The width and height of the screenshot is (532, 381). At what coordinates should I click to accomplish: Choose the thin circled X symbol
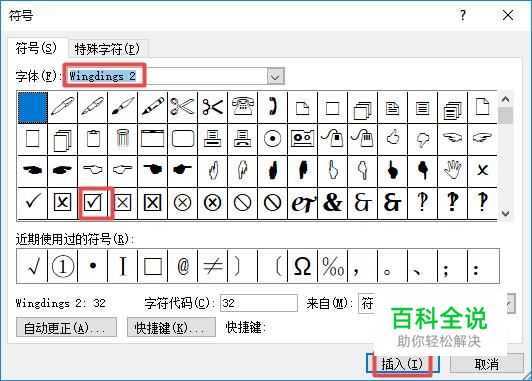coord(183,203)
